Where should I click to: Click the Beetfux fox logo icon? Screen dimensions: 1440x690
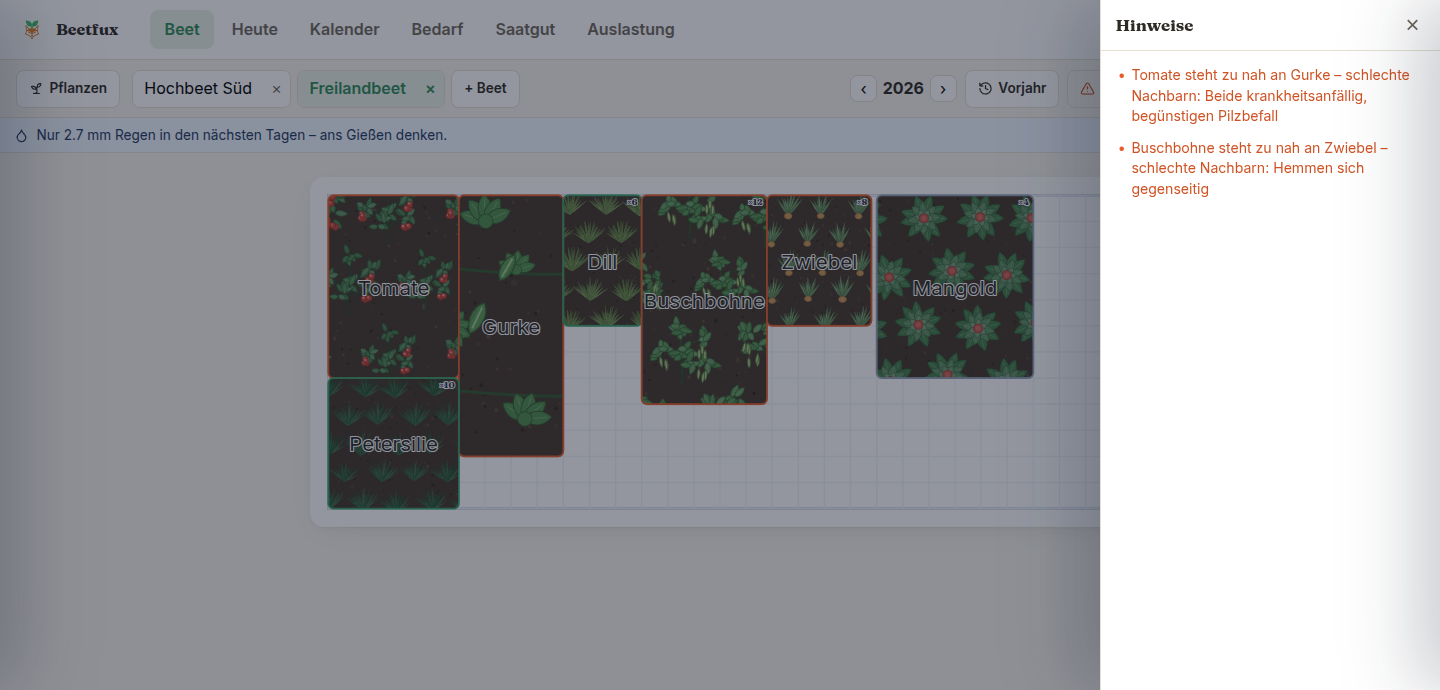tap(33, 29)
